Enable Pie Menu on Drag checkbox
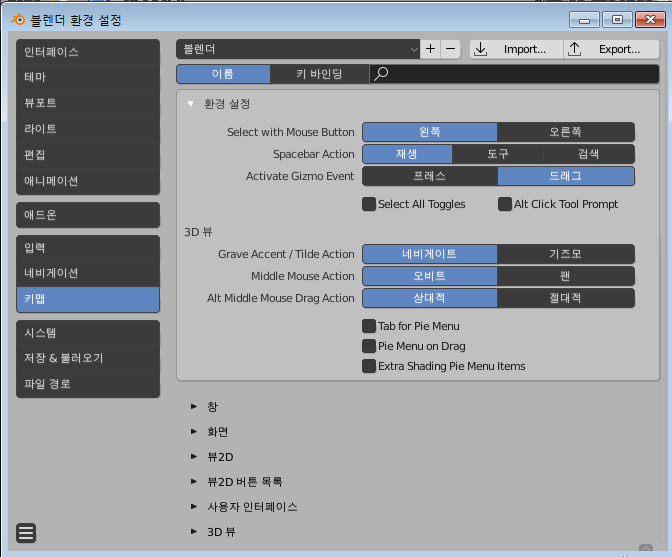This screenshot has width=672, height=557. 369,346
